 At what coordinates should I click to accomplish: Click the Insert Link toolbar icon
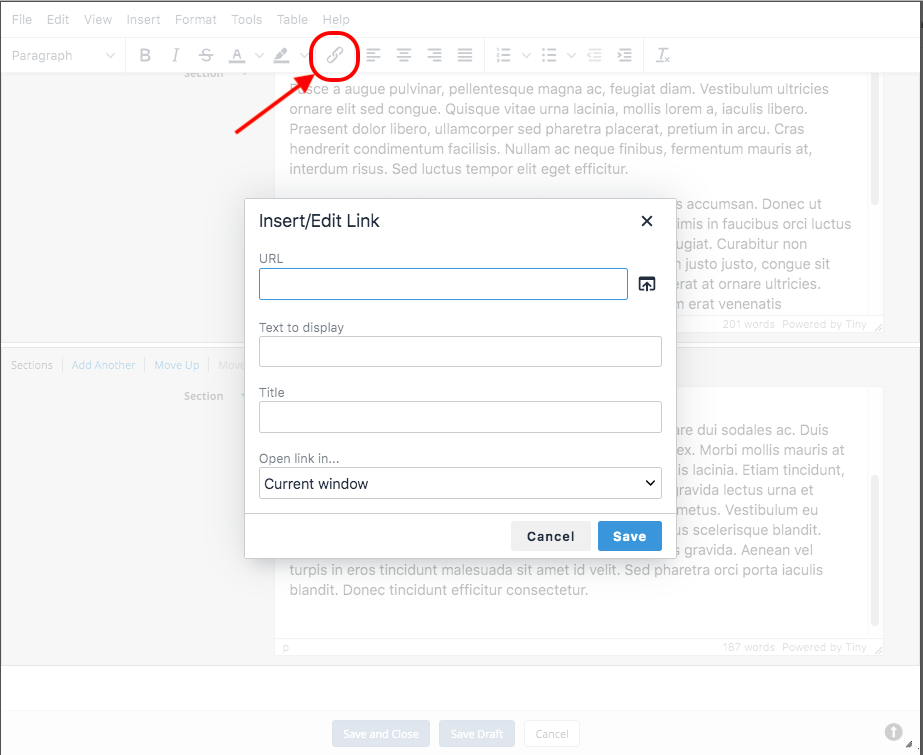click(333, 55)
